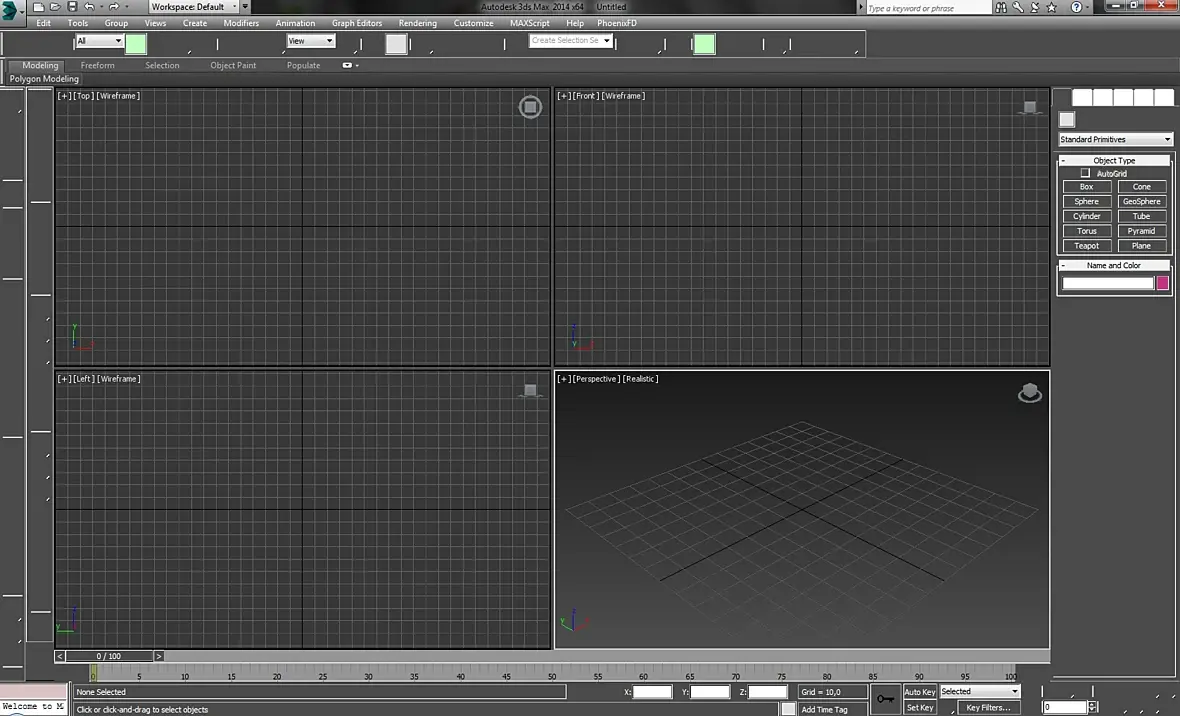1180x716 pixels.
Task: Click the light gray square next to Standard Primitives panel
Action: [1066, 119]
